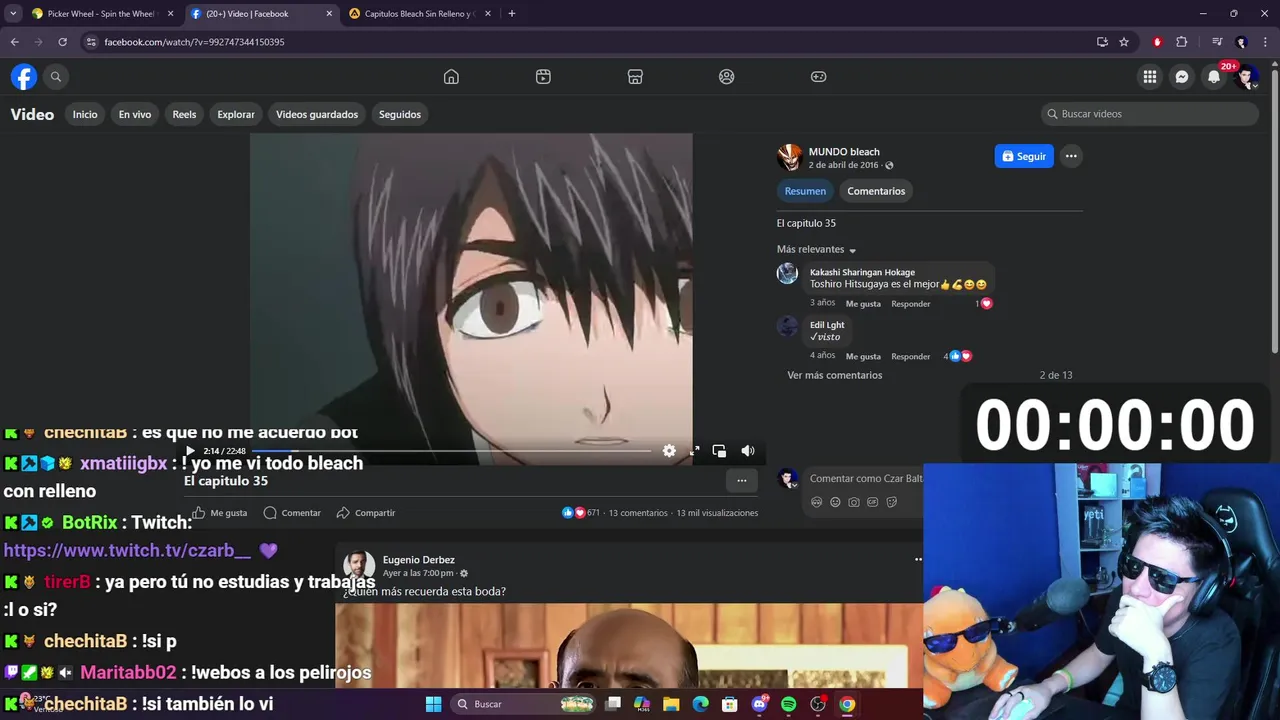Open the three-dot menu below video title
Viewport: 1280px width, 720px height.
point(741,481)
